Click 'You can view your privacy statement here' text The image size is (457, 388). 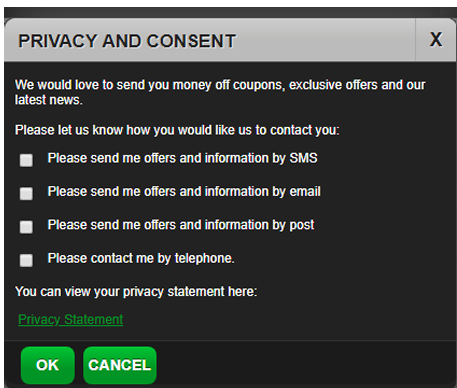click(136, 292)
